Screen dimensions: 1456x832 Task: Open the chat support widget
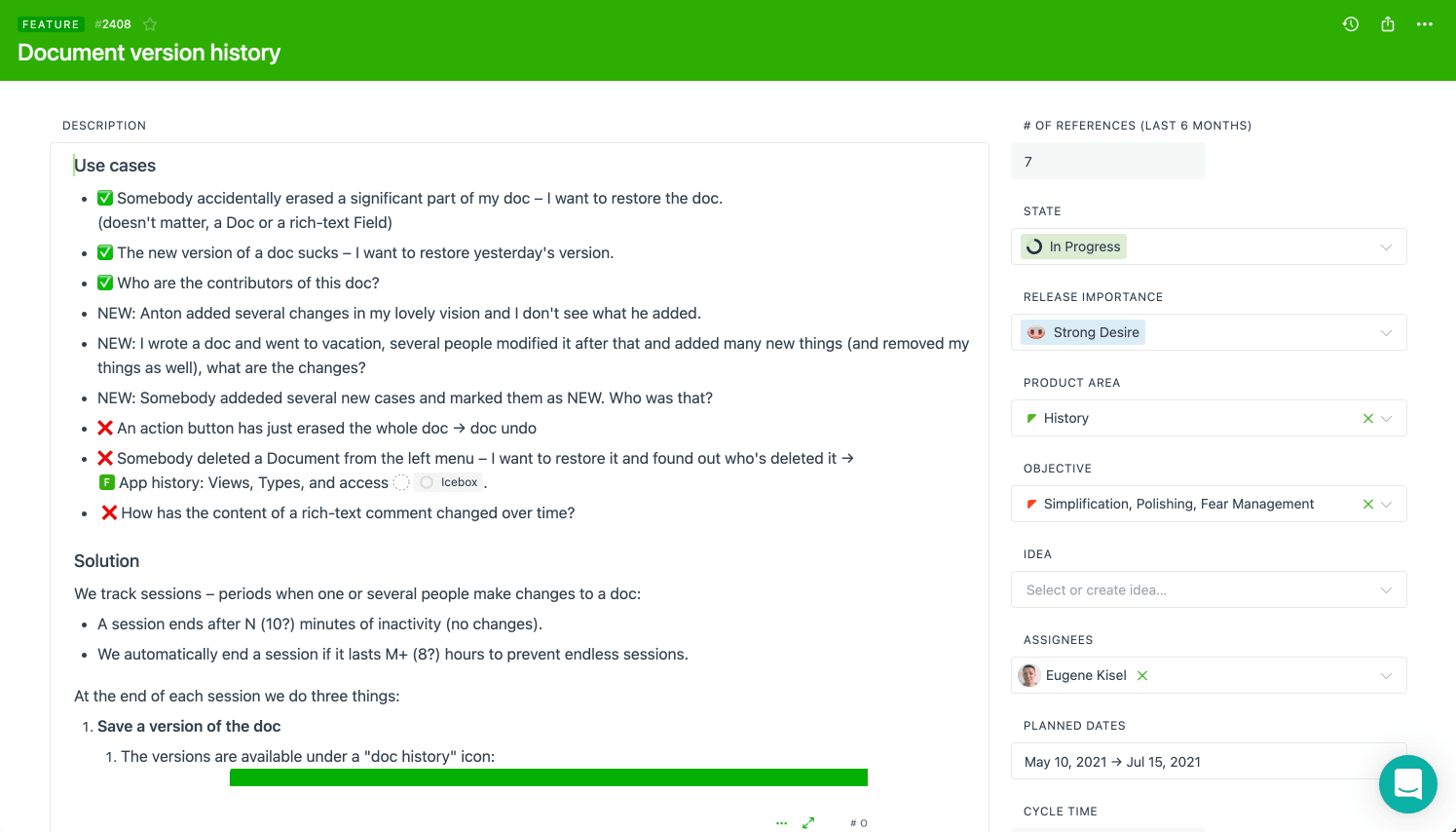pyautogui.click(x=1407, y=783)
